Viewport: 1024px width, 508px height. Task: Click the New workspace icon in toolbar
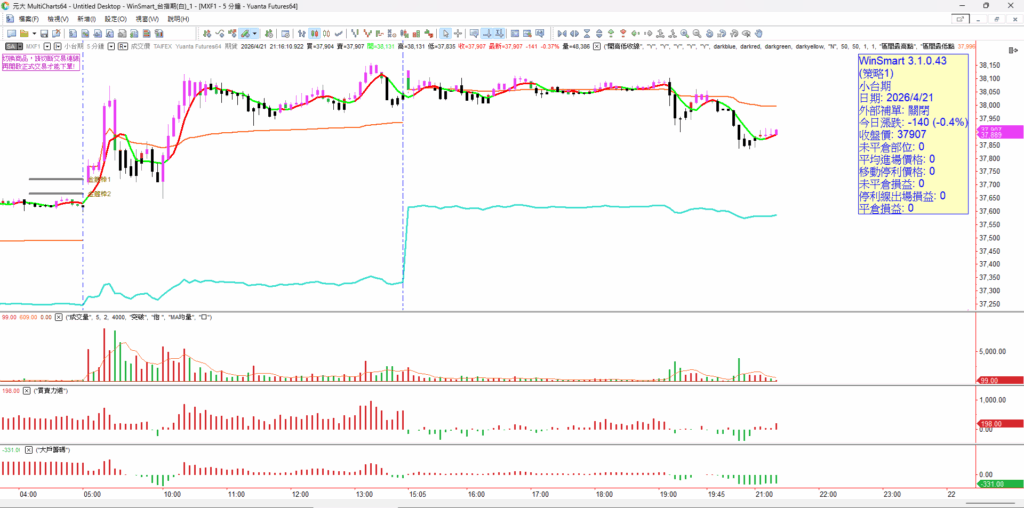(10, 33)
